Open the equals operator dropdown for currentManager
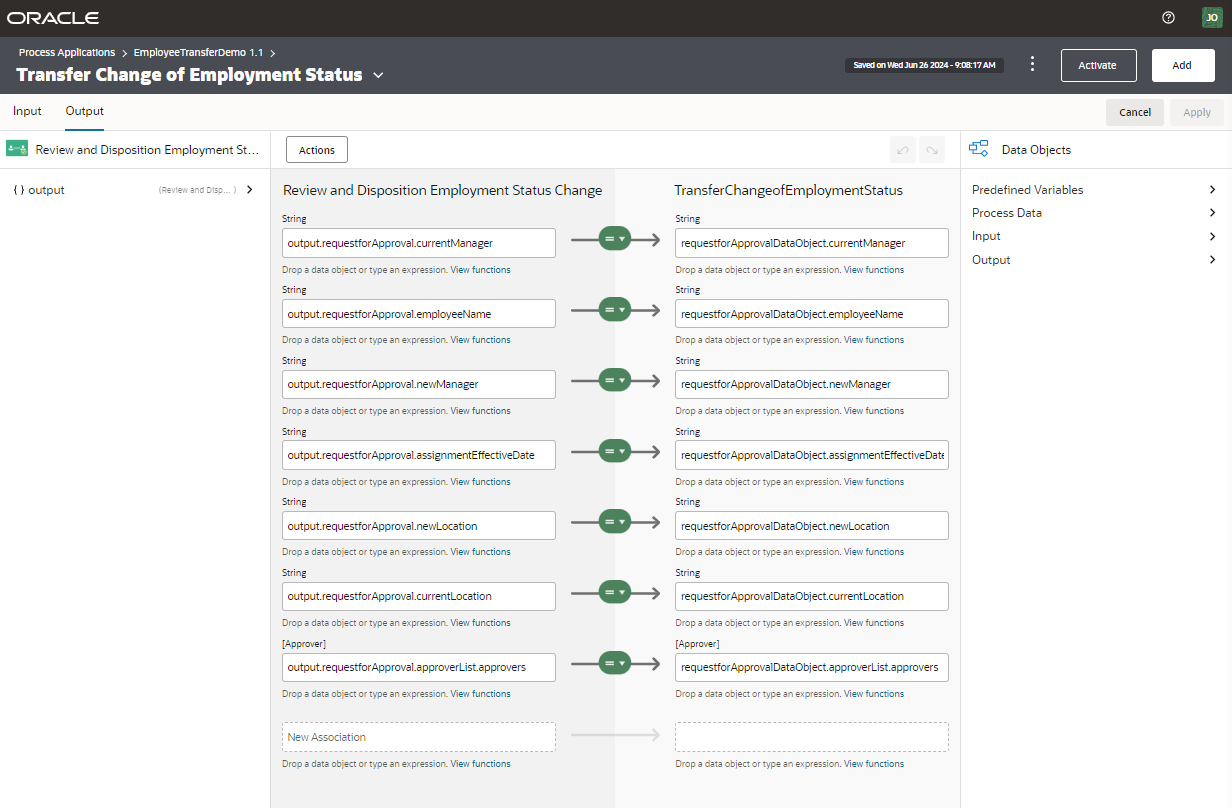Screen dimensions: 1232x808 point(615,240)
